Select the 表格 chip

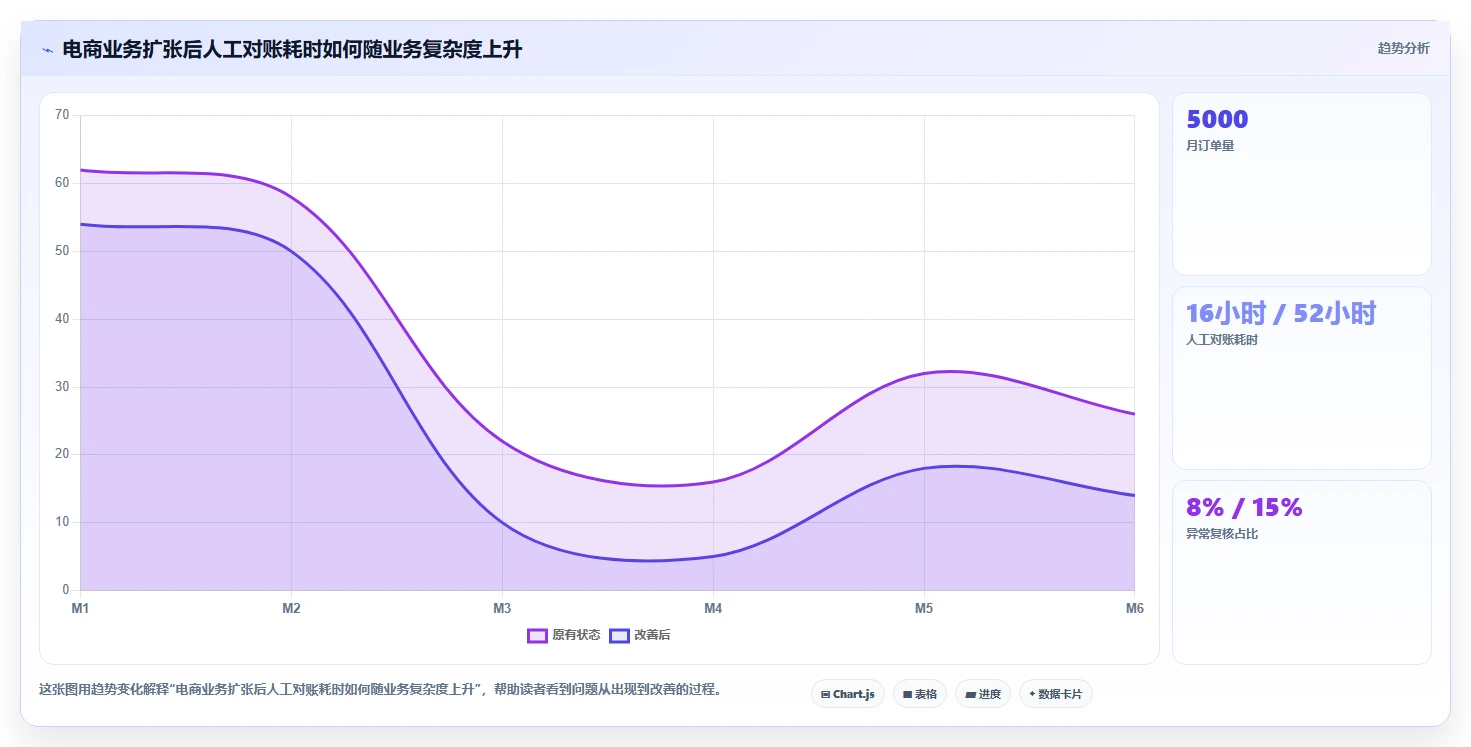[x=919, y=694]
